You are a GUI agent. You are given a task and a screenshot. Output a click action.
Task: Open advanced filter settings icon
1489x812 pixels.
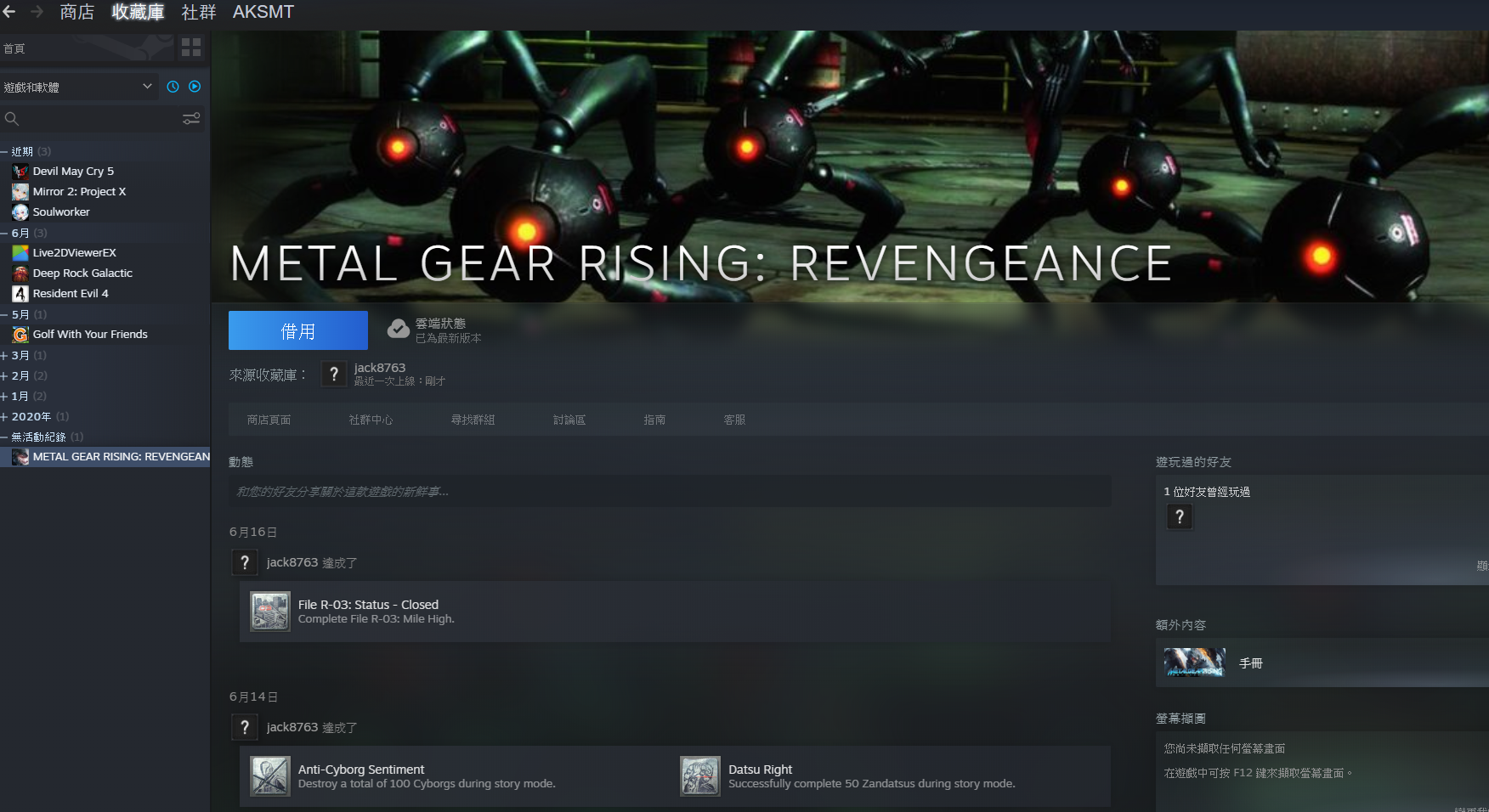[191, 119]
